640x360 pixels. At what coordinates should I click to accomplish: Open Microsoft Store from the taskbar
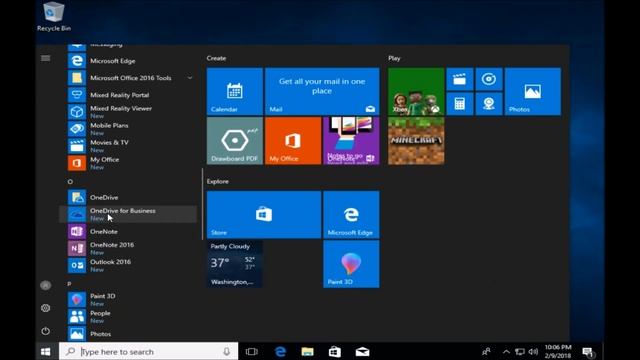click(335, 351)
